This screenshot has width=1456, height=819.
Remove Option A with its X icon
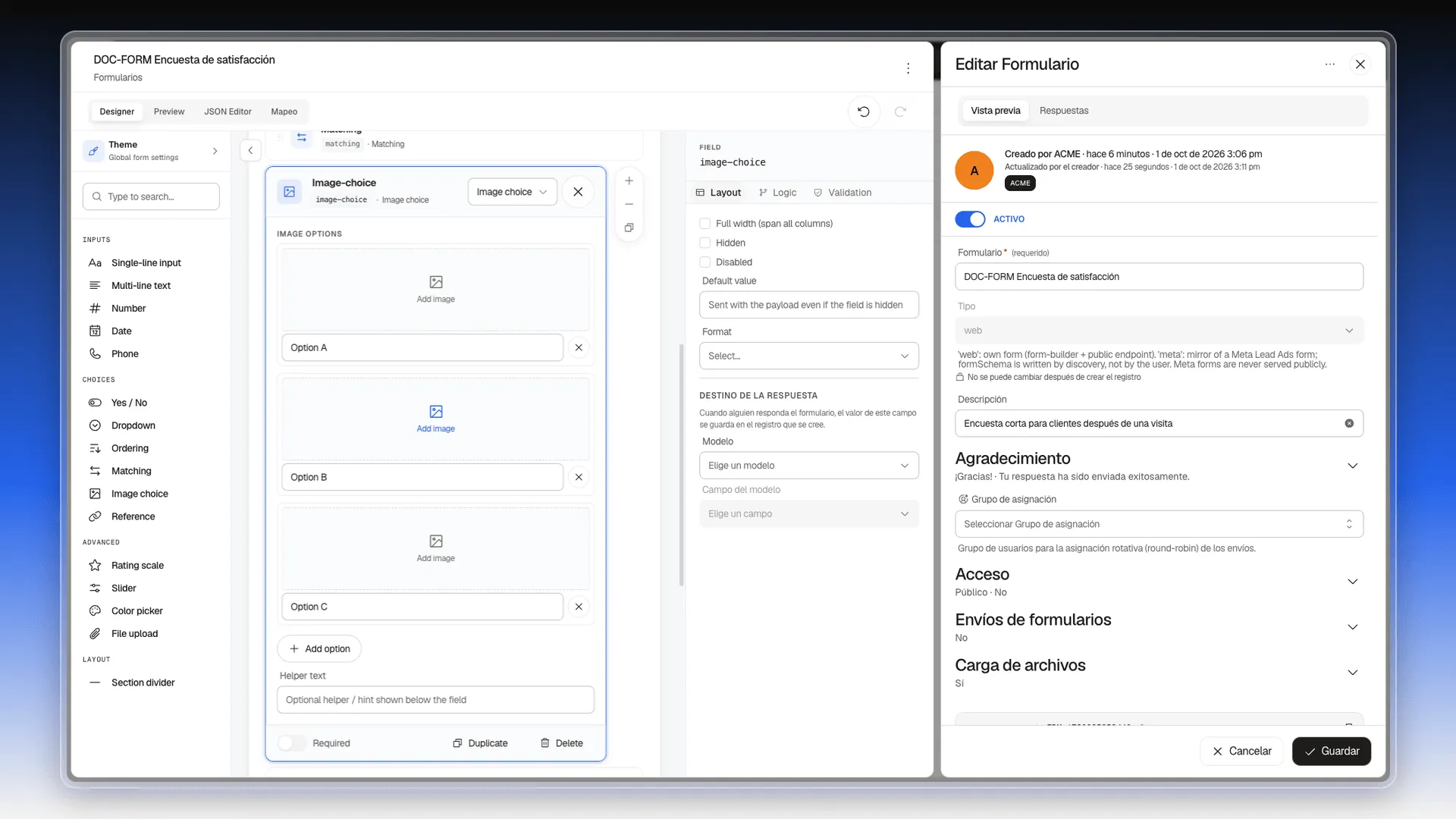click(x=579, y=347)
